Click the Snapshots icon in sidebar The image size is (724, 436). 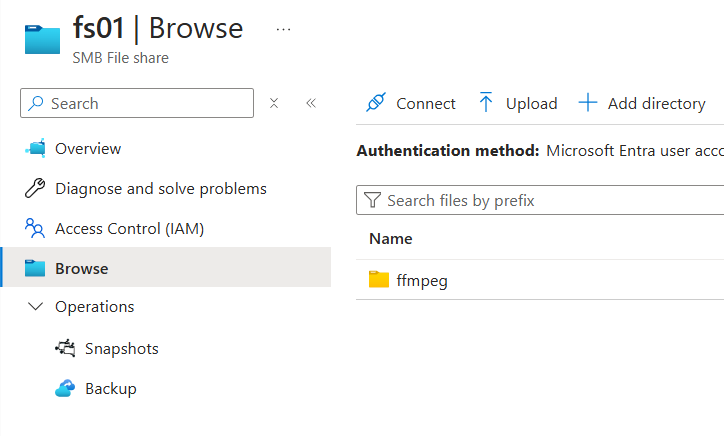(x=65, y=348)
